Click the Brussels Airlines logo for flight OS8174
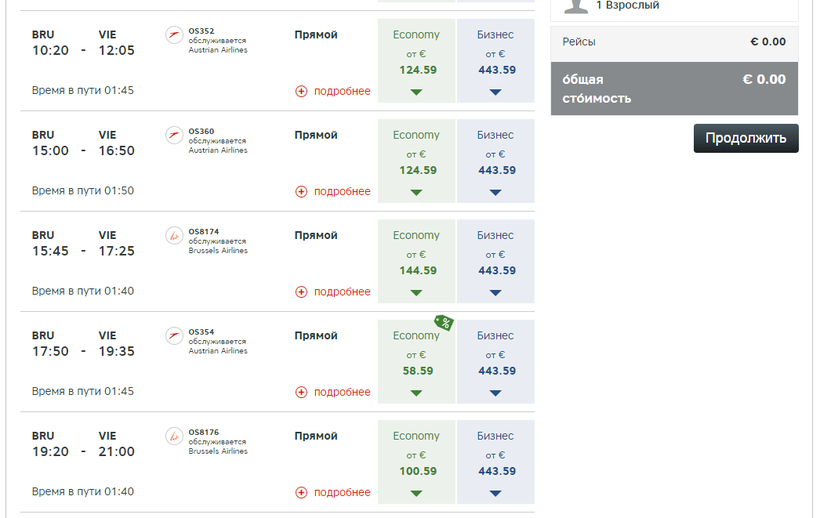The image size is (820, 518). (175, 236)
